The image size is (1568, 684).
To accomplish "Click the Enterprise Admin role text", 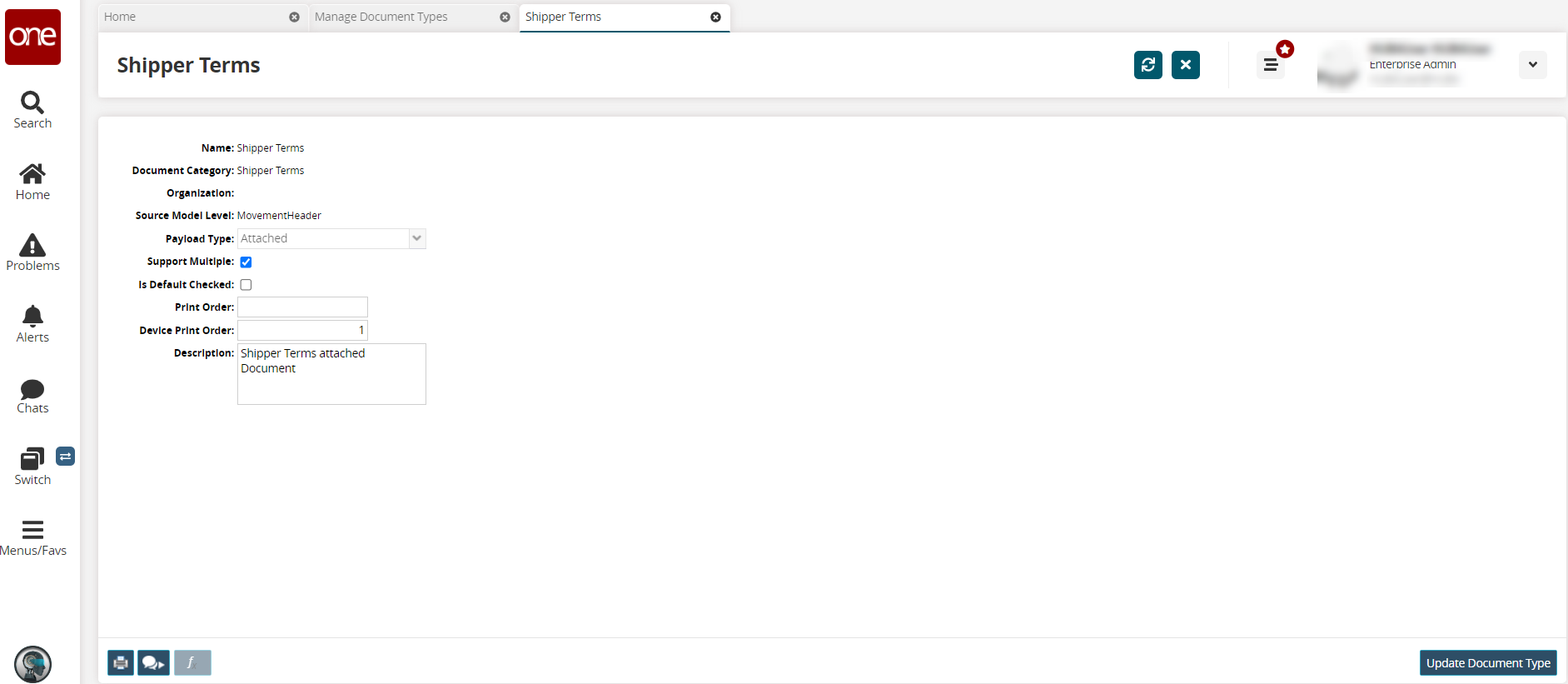I will [x=1412, y=65].
